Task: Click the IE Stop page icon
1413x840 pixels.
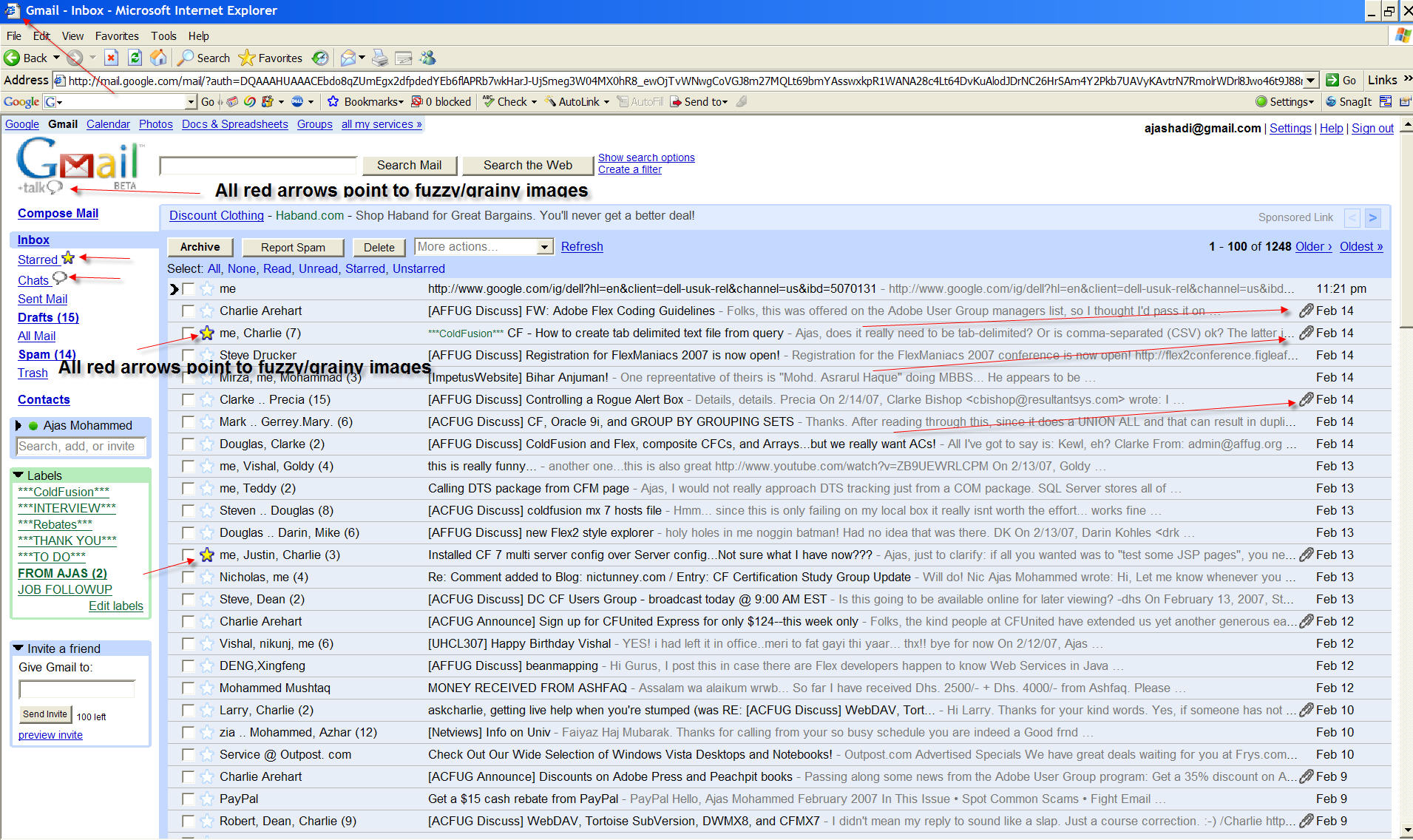Action: [x=111, y=58]
